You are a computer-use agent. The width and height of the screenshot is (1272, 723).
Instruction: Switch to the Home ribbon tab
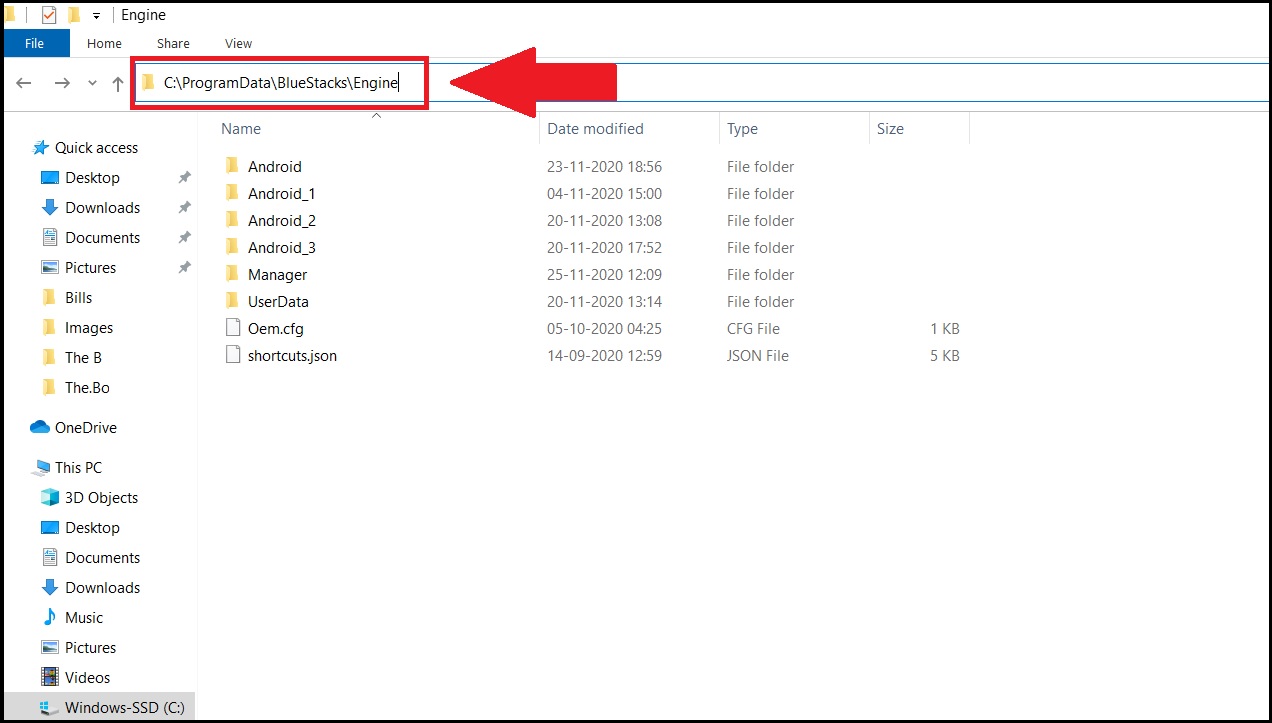pos(104,43)
